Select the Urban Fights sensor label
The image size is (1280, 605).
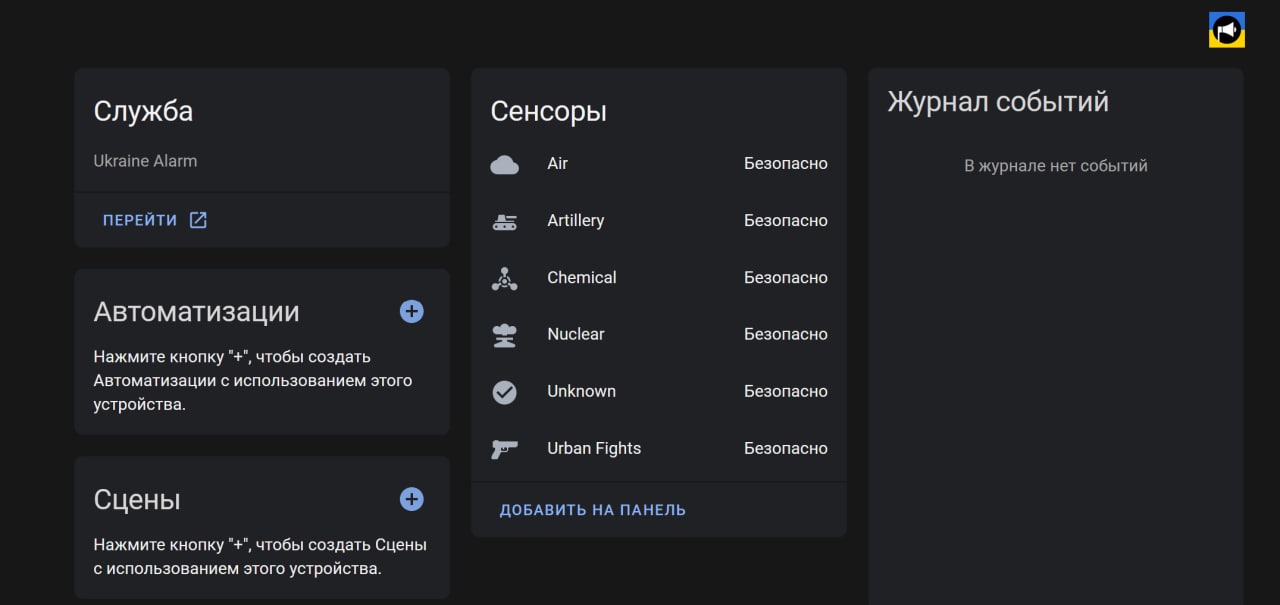594,449
